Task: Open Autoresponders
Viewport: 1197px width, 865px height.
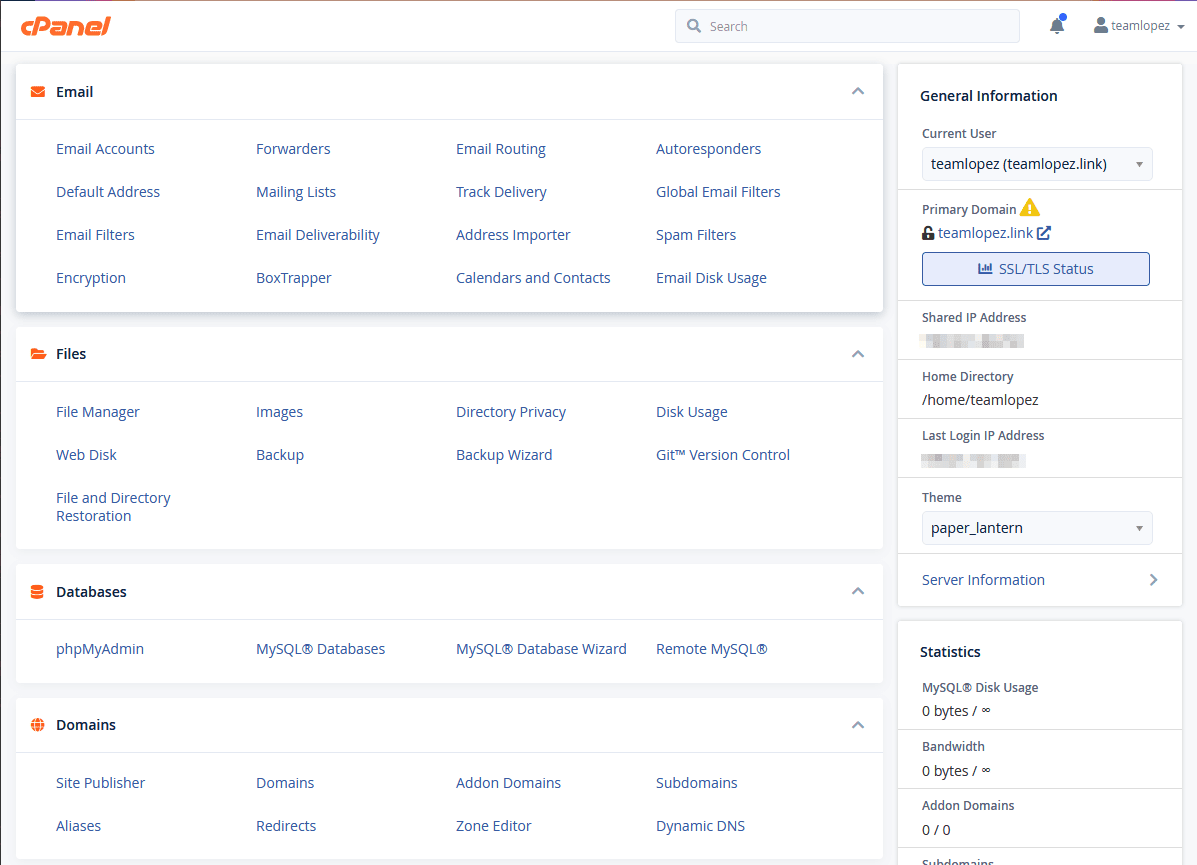Action: (x=708, y=149)
